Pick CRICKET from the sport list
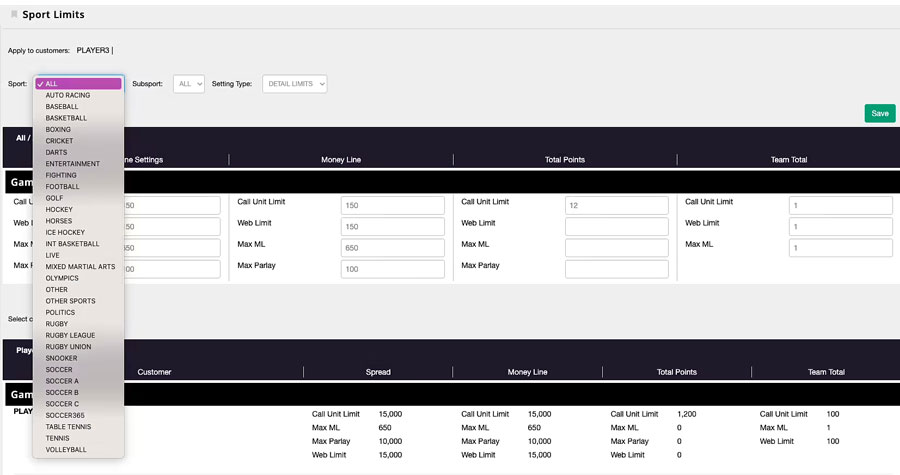 click(x=59, y=141)
